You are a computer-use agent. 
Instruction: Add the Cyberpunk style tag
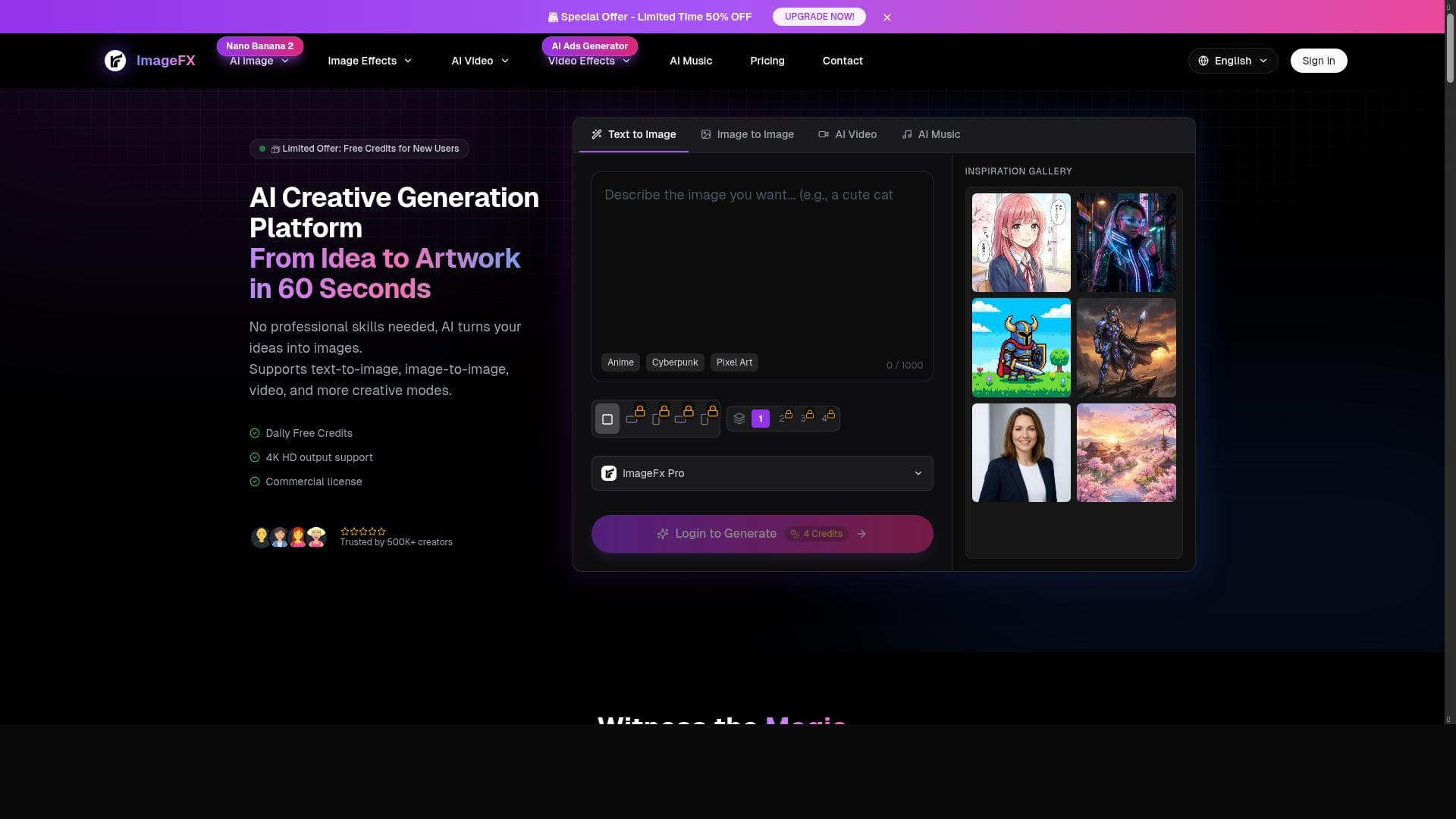pyautogui.click(x=674, y=362)
